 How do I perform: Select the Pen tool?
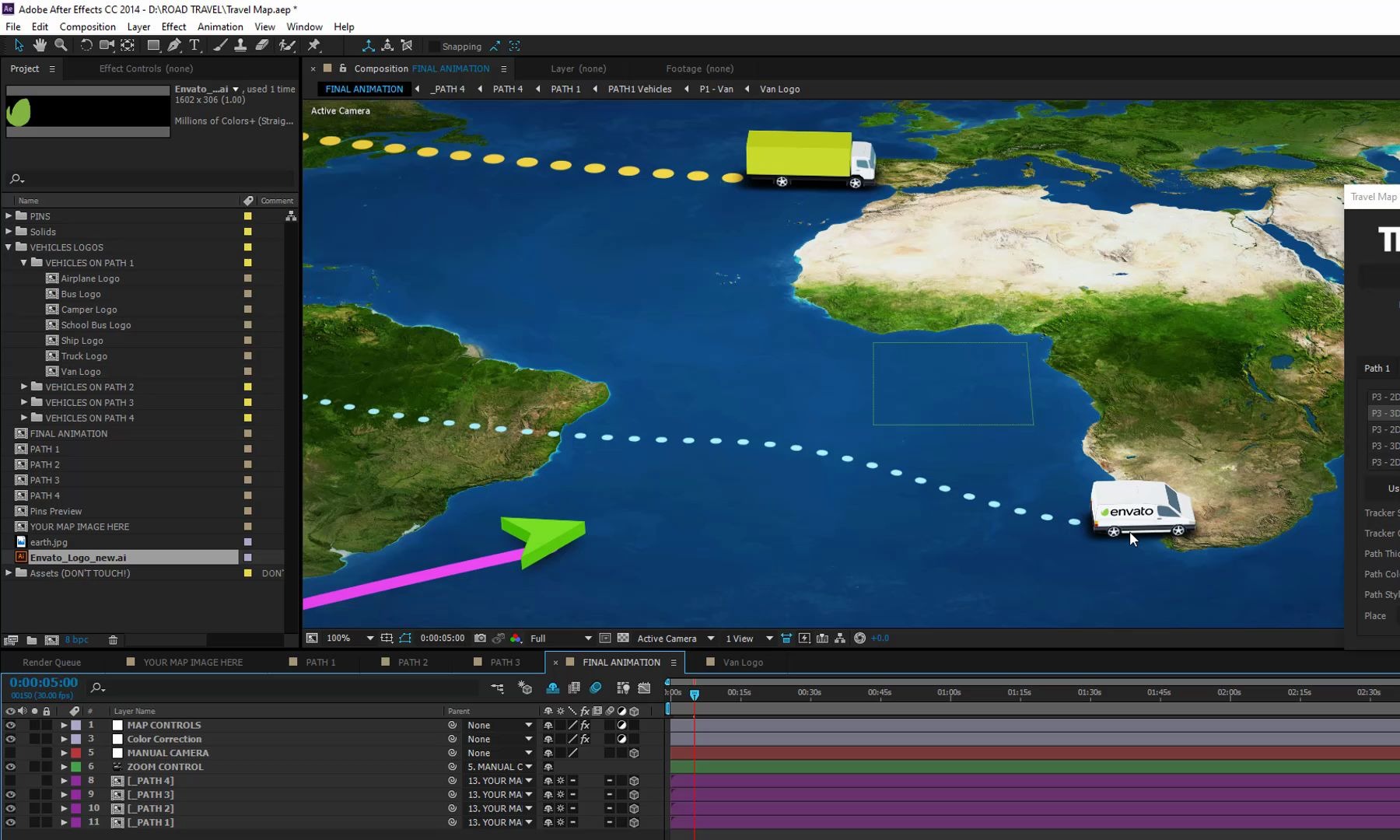[174, 46]
